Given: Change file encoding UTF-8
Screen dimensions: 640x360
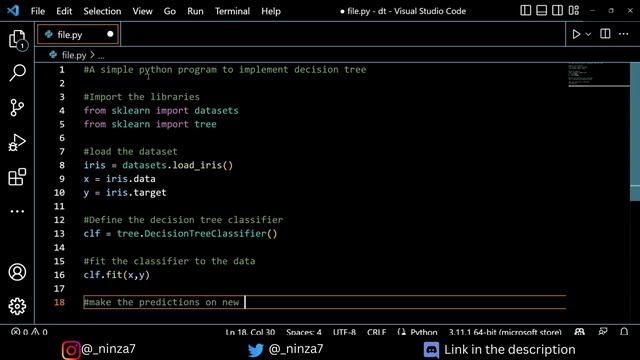Looking at the screenshot, I should (x=344, y=332).
